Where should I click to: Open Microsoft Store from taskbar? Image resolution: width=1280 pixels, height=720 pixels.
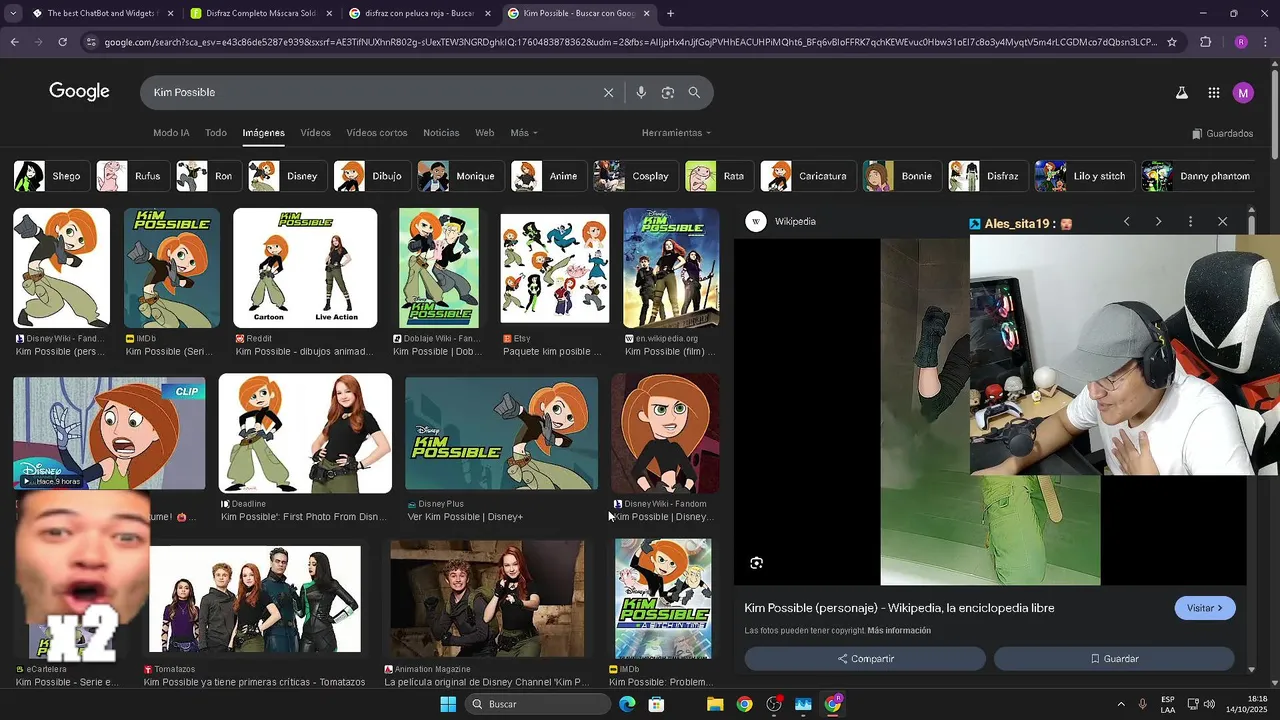coord(656,704)
